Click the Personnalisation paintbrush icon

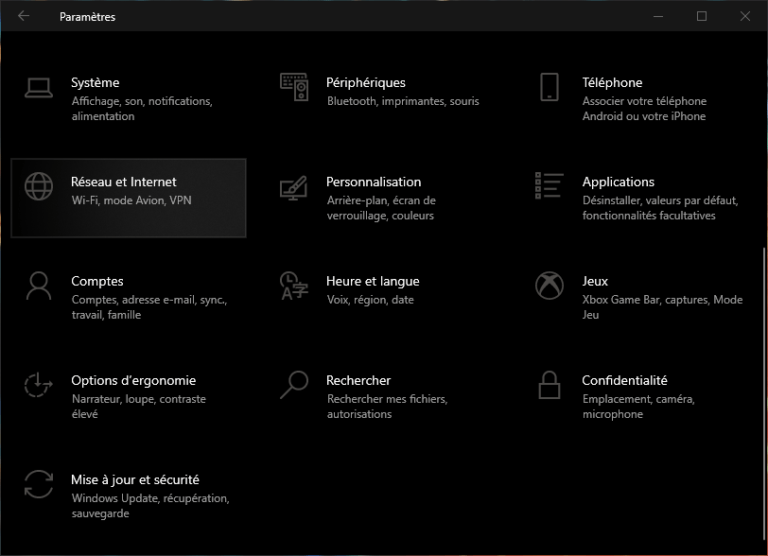click(294, 188)
